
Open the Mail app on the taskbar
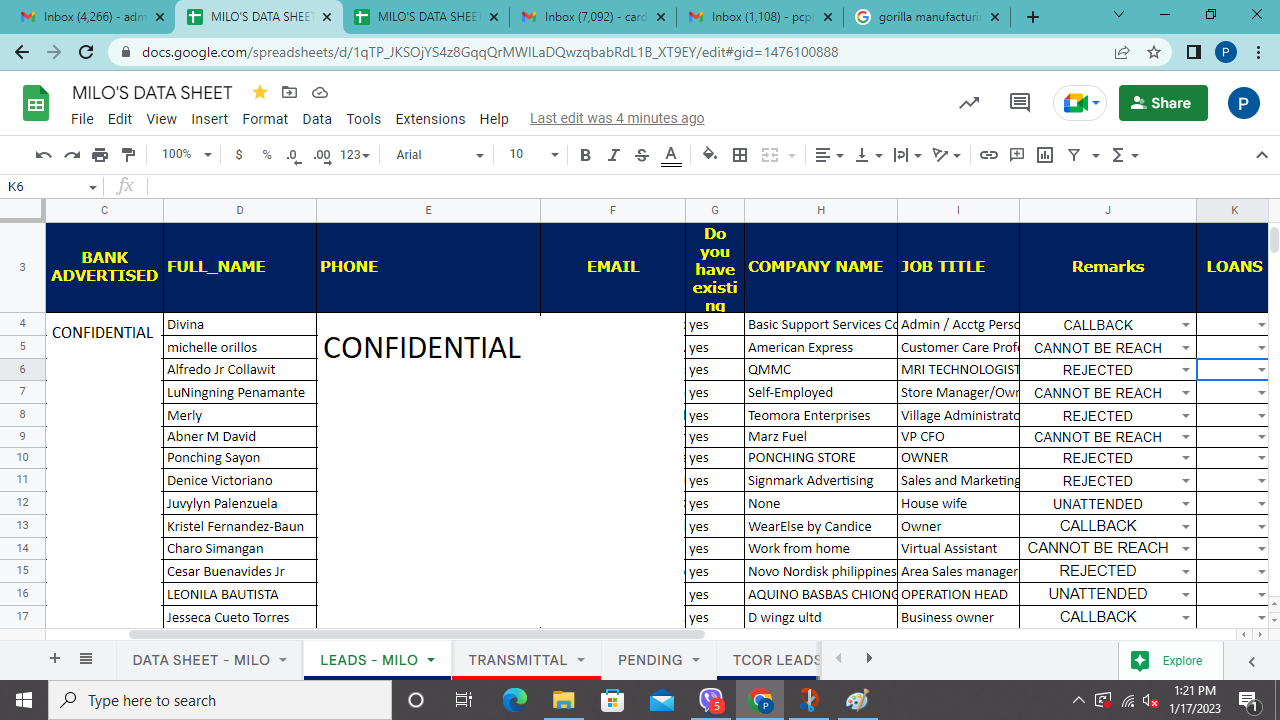pos(661,701)
